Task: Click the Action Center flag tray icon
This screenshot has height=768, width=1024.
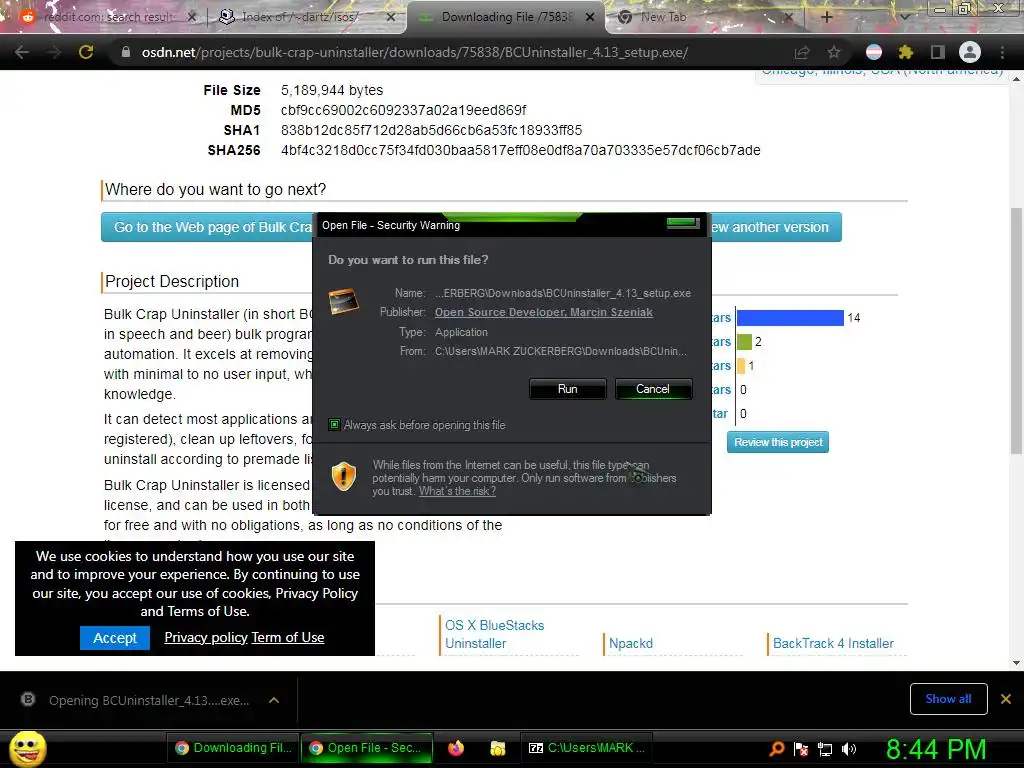Action: [x=801, y=749]
